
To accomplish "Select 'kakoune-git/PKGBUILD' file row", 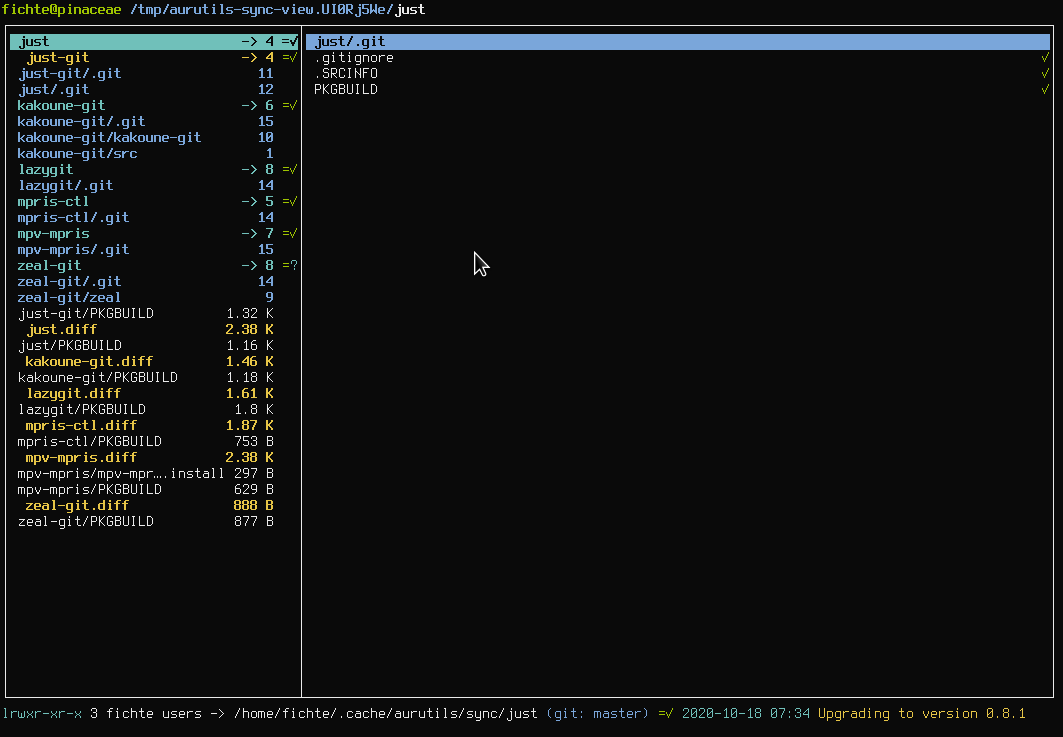I will coord(154,378).
